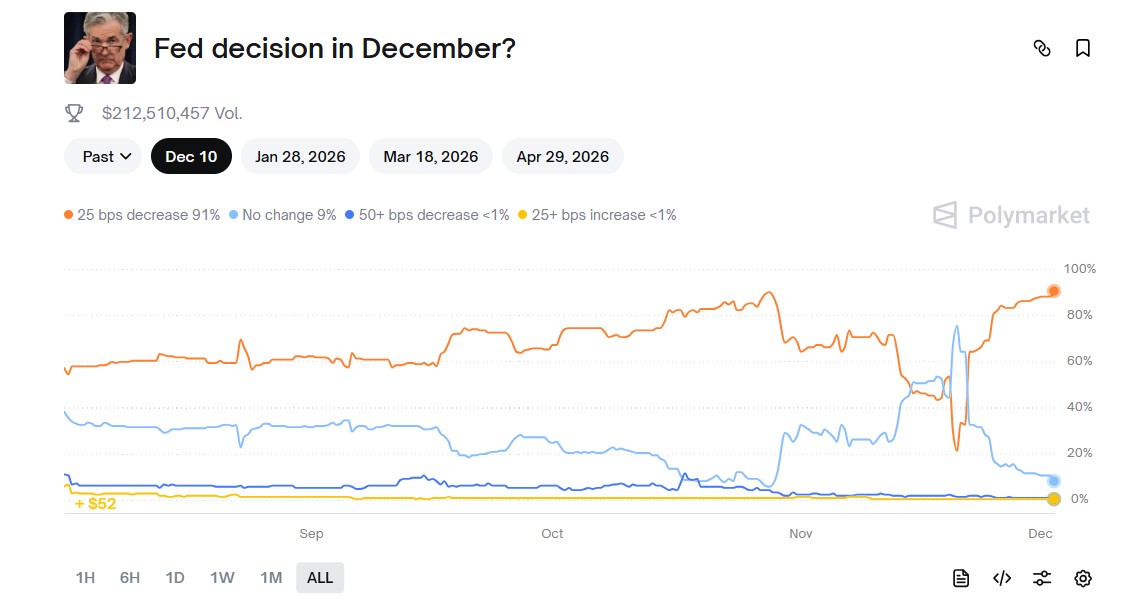Open the chart filter sliders icon
This screenshot has width=1121, height=605.
click(x=1042, y=578)
